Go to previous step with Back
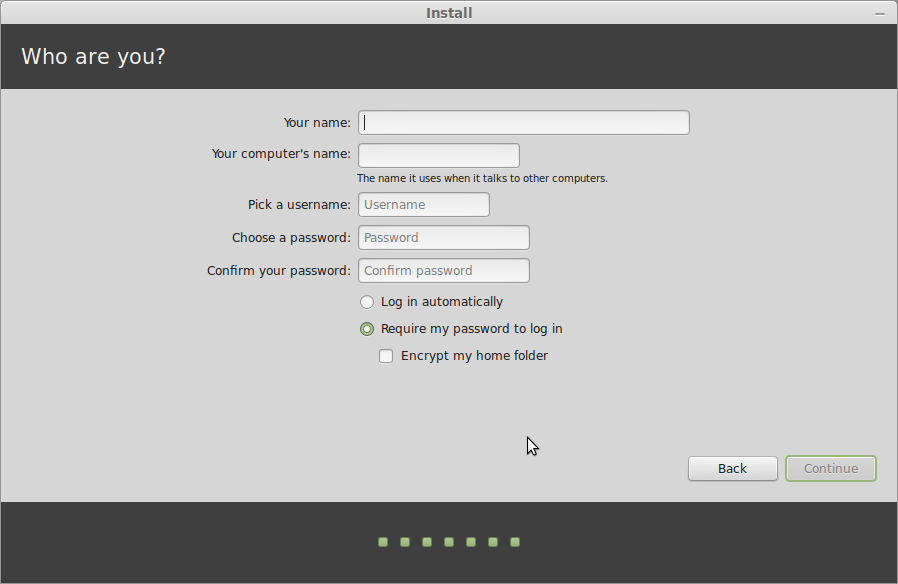The width and height of the screenshot is (898, 584). pos(732,468)
